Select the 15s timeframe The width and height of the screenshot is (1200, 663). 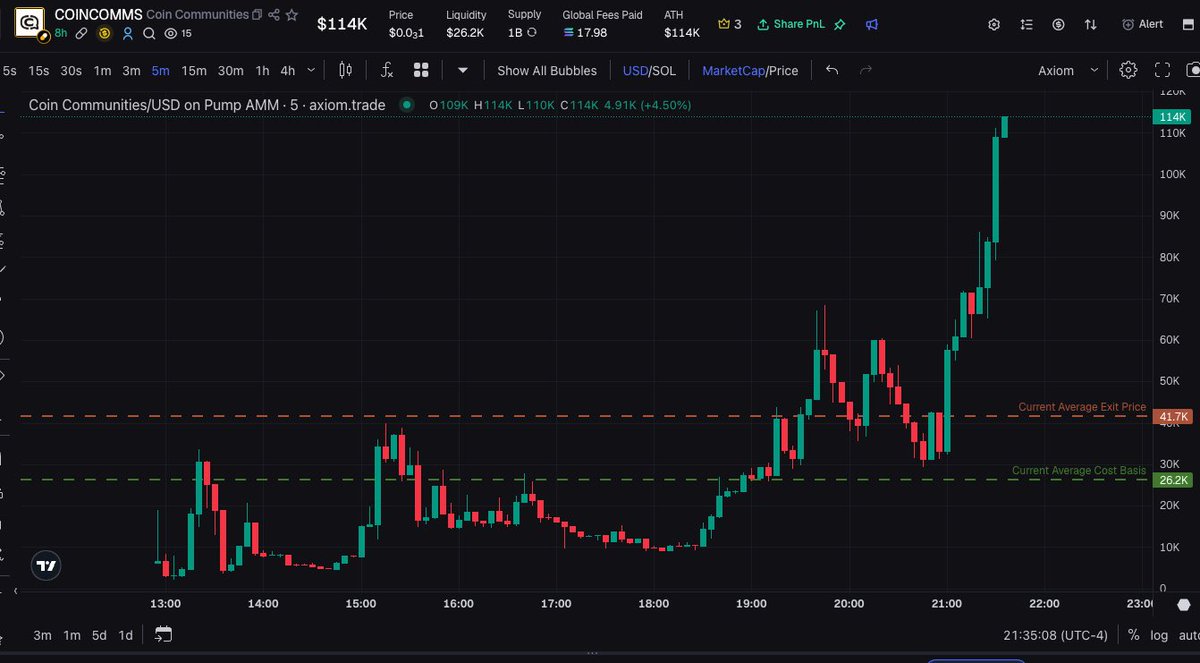click(38, 70)
